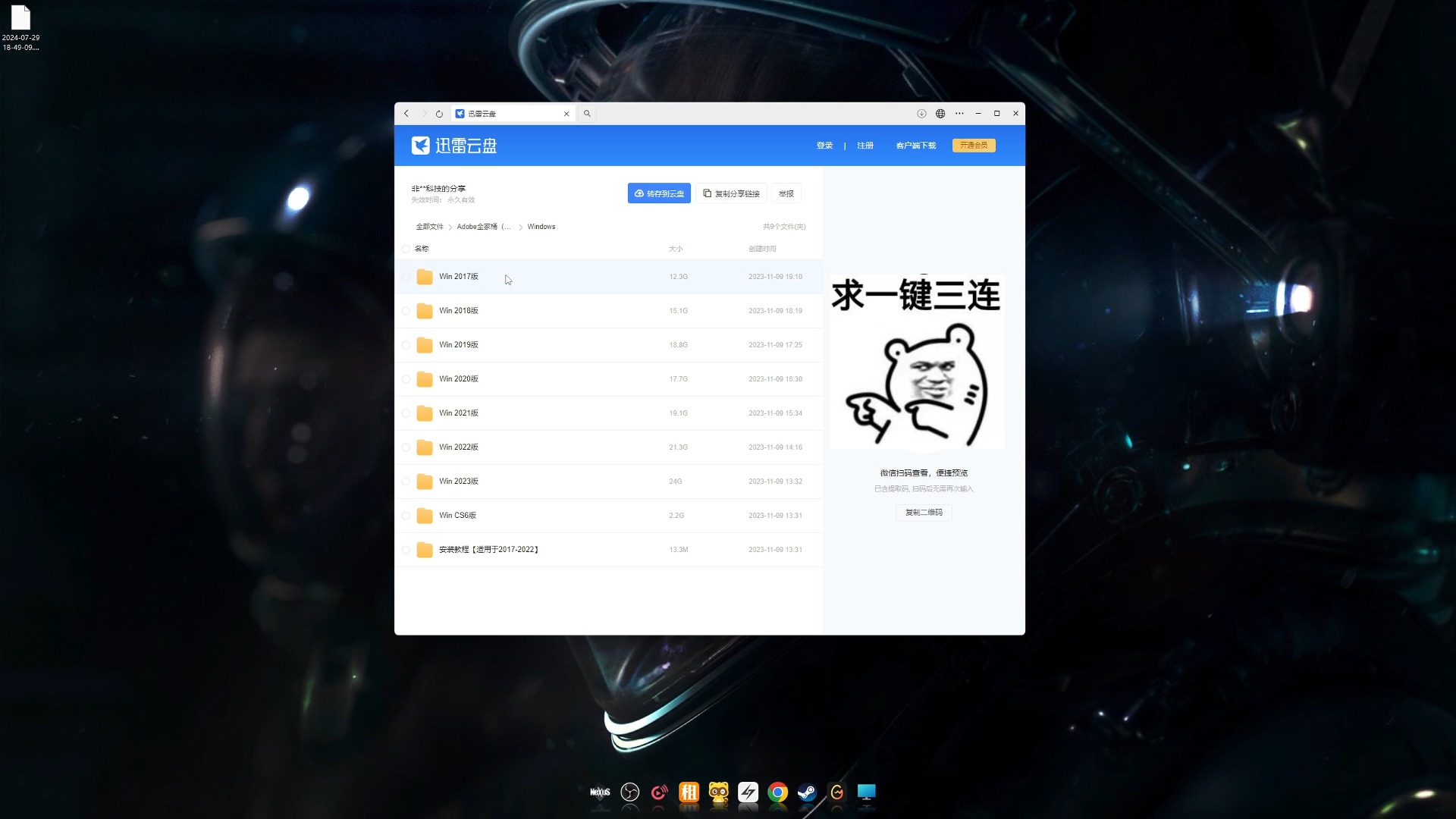The height and width of the screenshot is (819, 1456).
Task: Tick the selection circle for Win 2019版
Action: pyautogui.click(x=406, y=345)
